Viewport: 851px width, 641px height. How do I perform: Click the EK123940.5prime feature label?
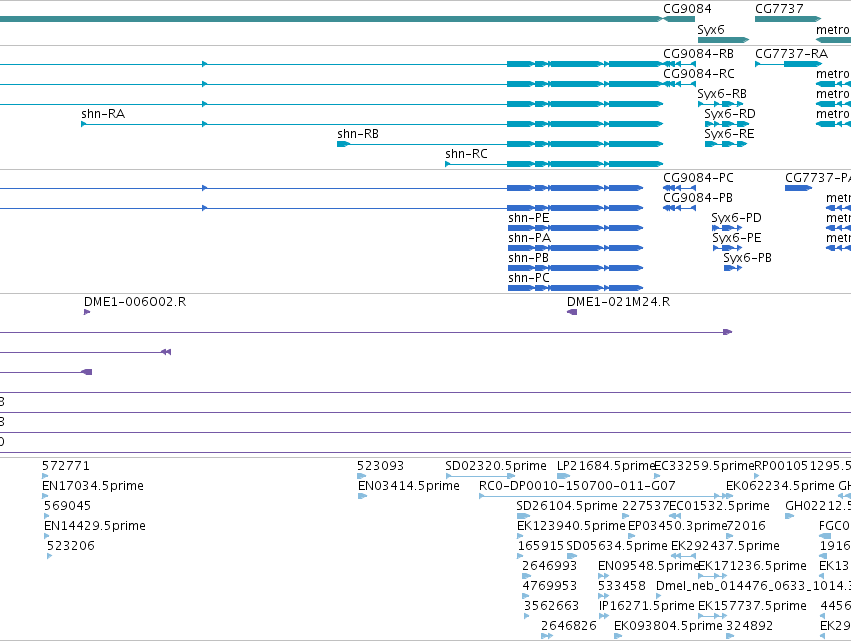[571, 526]
